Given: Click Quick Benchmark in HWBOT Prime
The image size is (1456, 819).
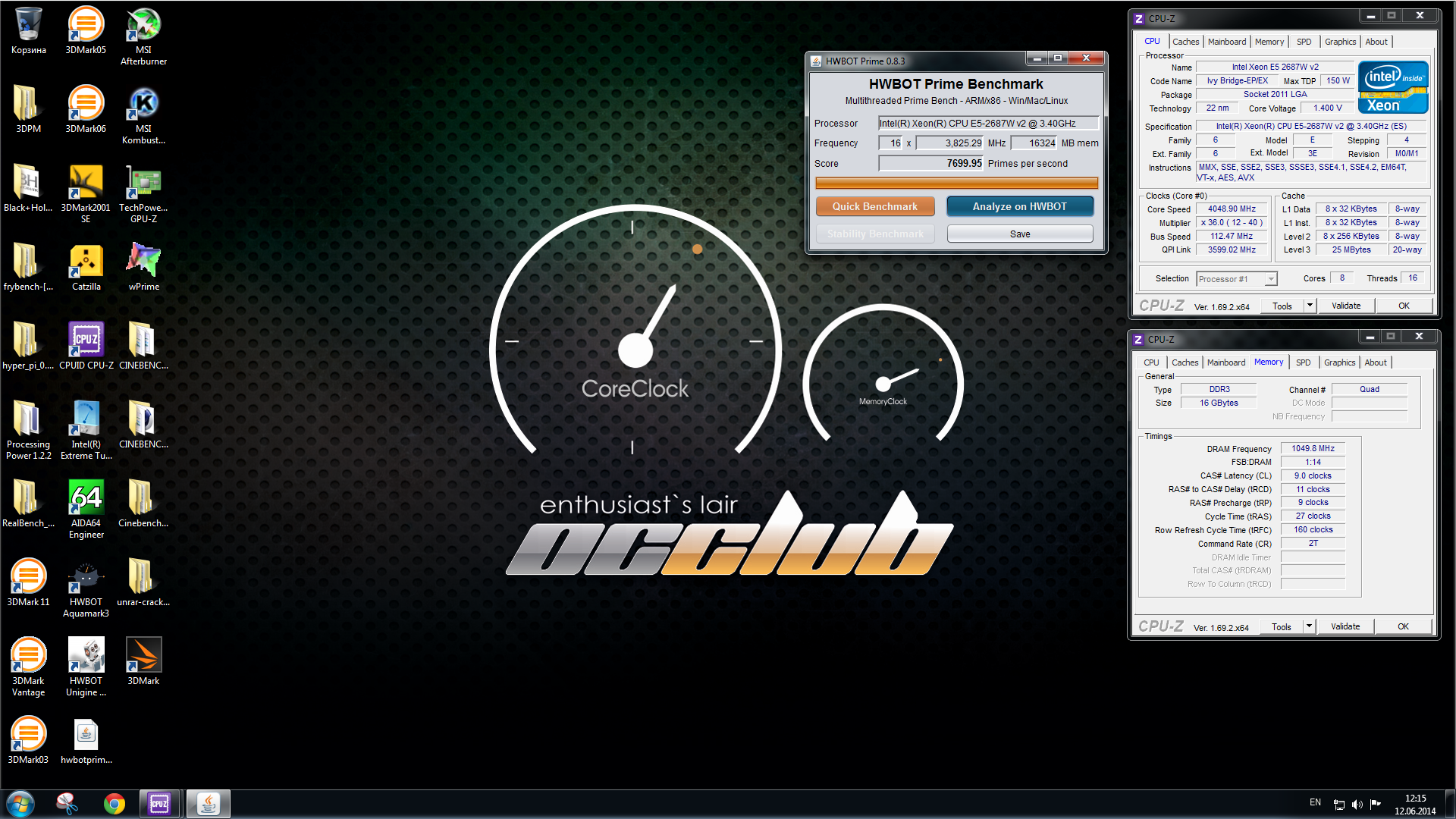Looking at the screenshot, I should (x=874, y=206).
